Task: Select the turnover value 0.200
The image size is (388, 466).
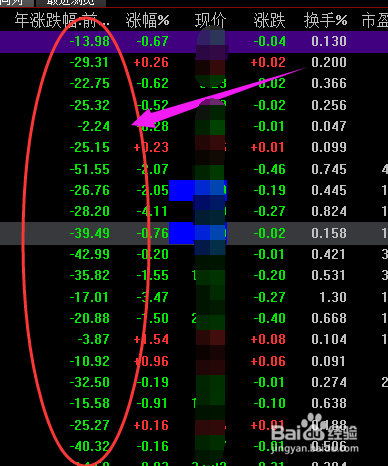Action: click(329, 62)
